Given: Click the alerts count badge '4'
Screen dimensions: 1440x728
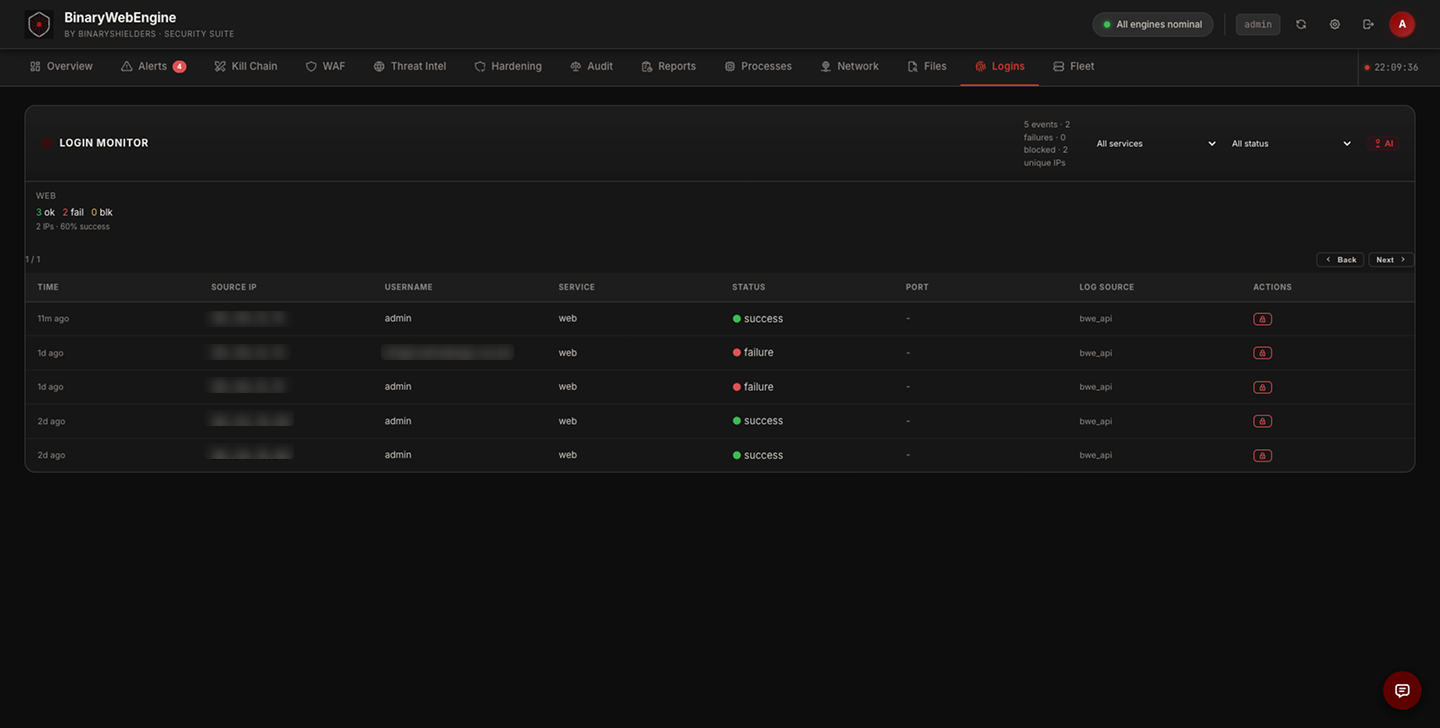Looking at the screenshot, I should tap(179, 67).
